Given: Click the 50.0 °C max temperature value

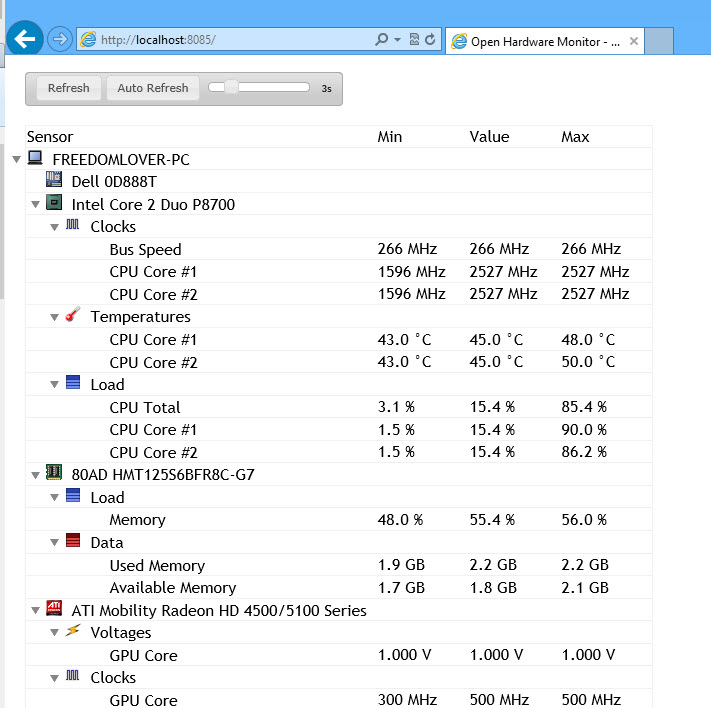Looking at the screenshot, I should point(588,362).
